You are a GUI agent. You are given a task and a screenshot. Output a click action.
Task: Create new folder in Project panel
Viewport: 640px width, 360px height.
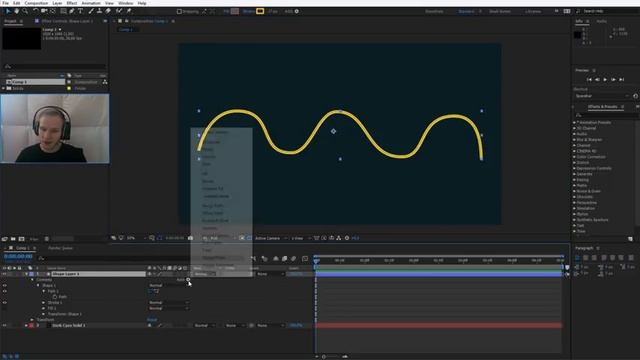click(x=13, y=239)
